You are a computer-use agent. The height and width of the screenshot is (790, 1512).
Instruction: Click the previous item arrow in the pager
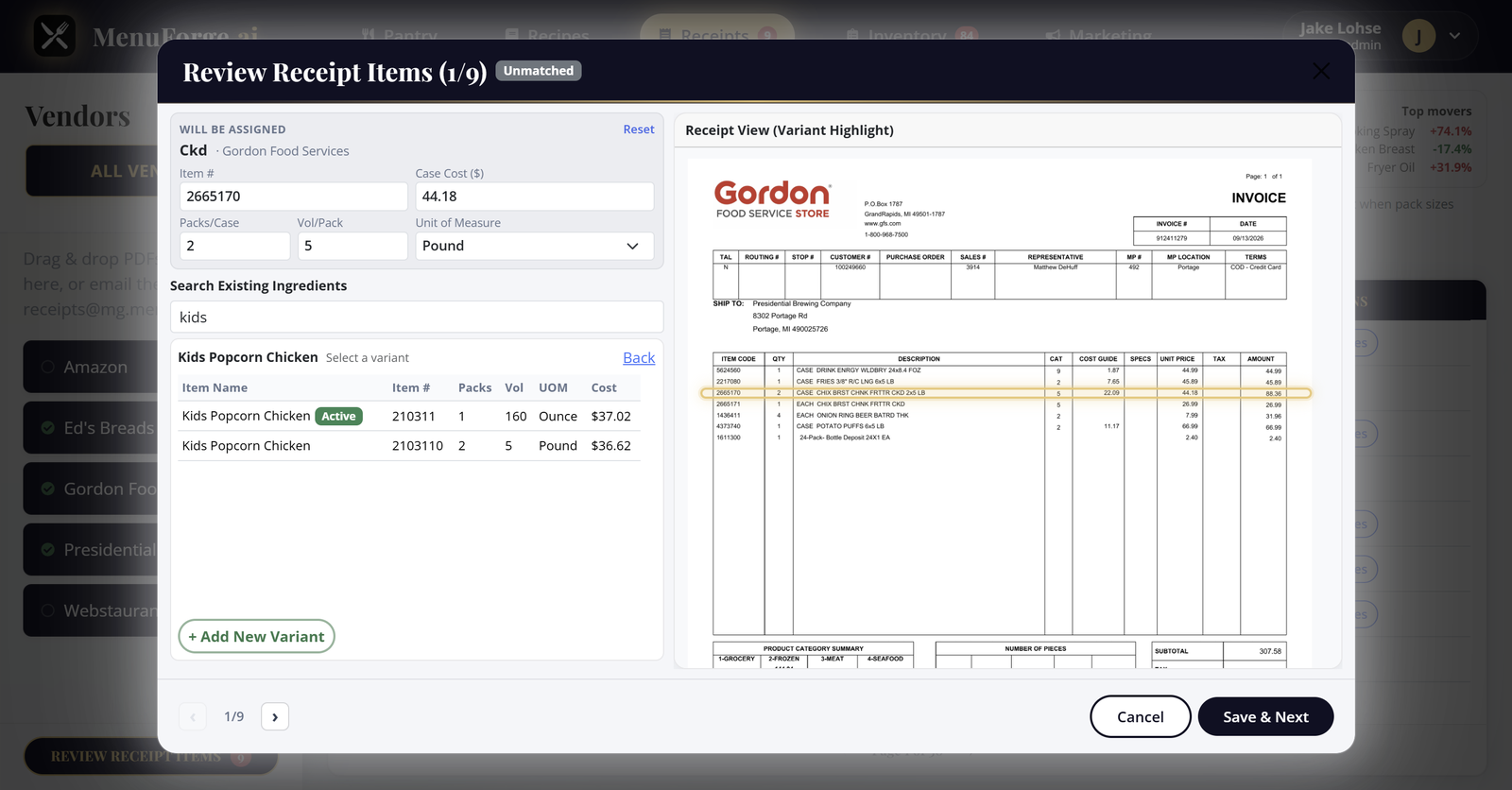point(193,716)
